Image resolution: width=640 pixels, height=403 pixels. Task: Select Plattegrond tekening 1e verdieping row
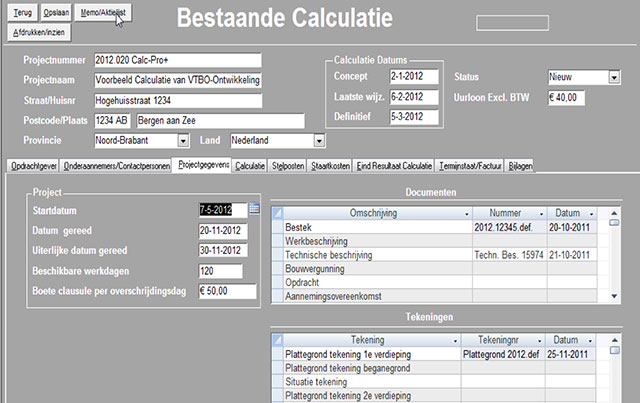434,354
